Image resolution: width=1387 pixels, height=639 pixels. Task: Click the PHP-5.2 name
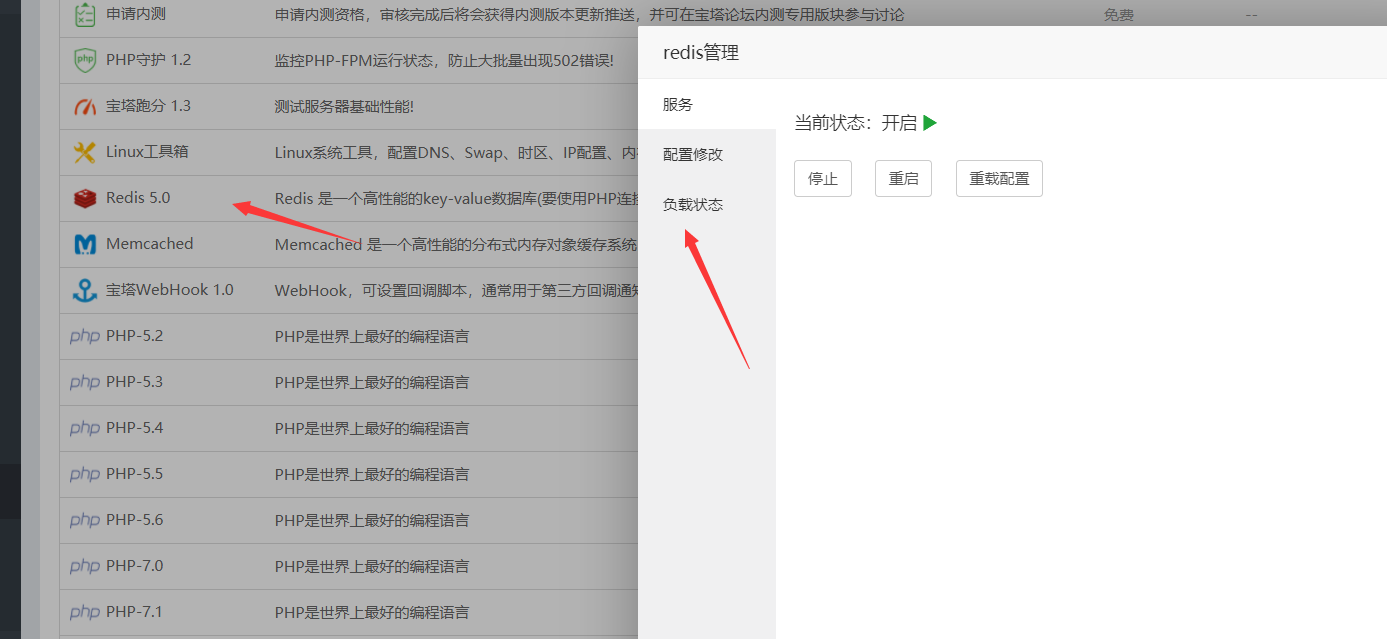click(134, 336)
